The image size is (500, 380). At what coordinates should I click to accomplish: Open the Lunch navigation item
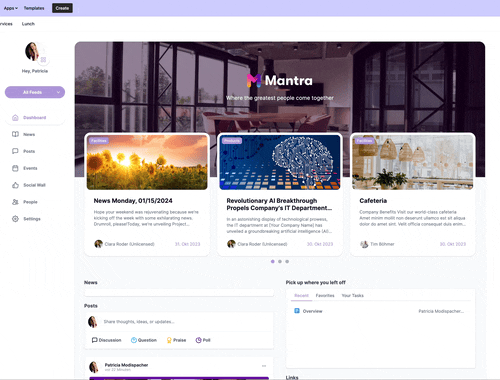point(28,24)
